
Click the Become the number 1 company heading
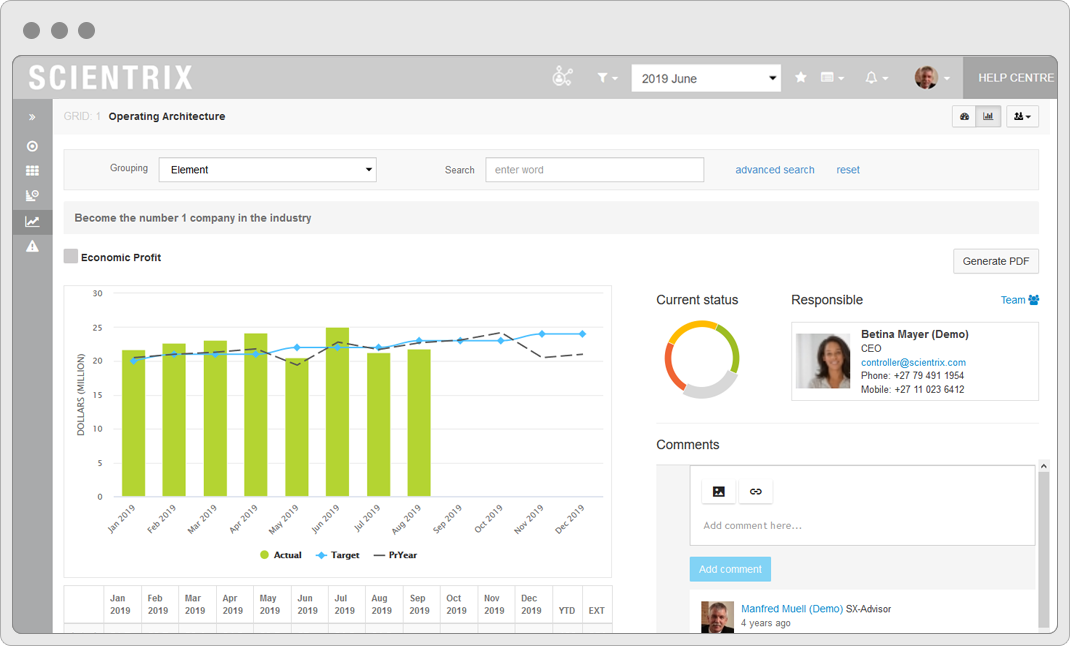pos(192,218)
